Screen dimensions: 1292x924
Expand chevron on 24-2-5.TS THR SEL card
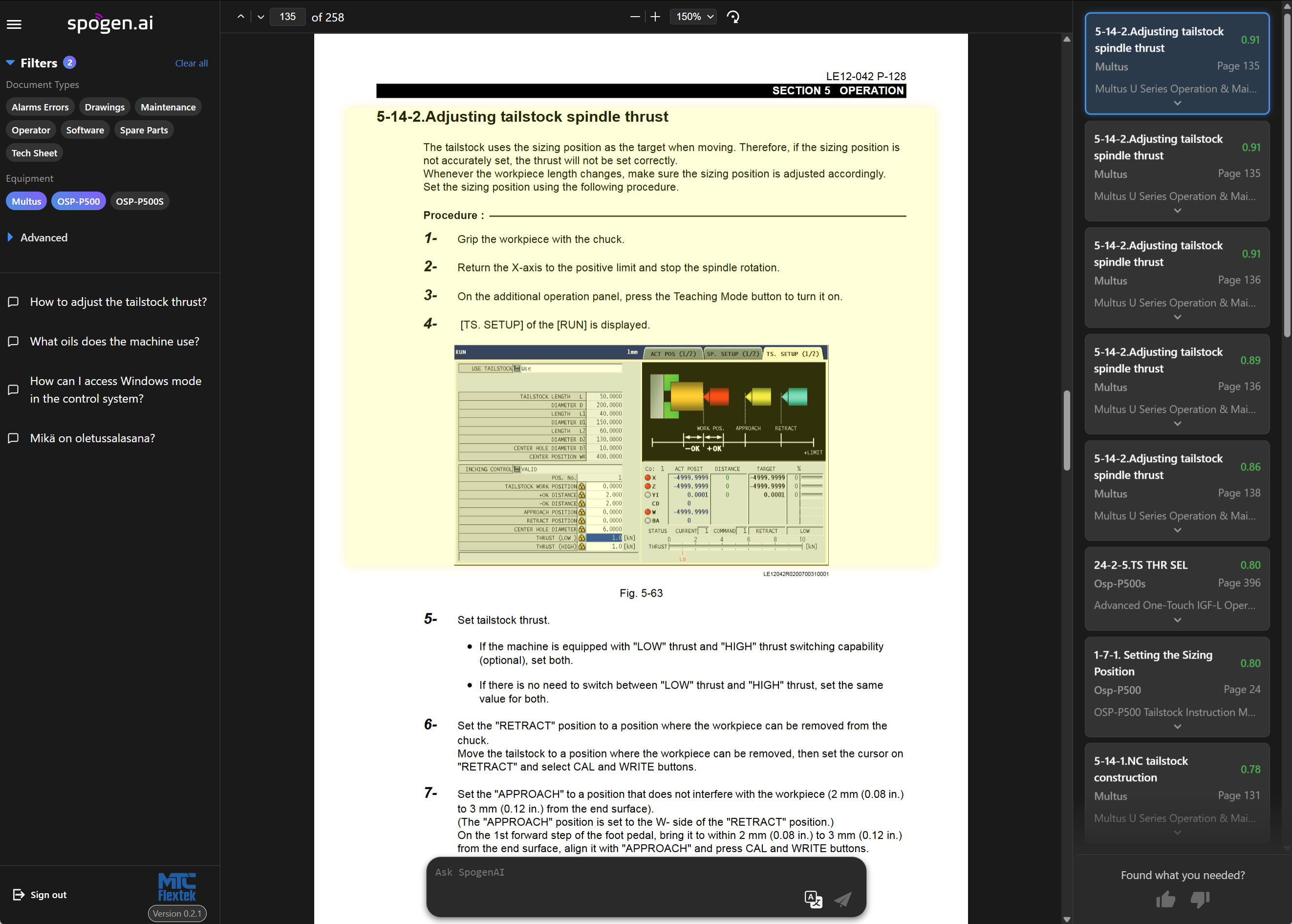point(1177,620)
